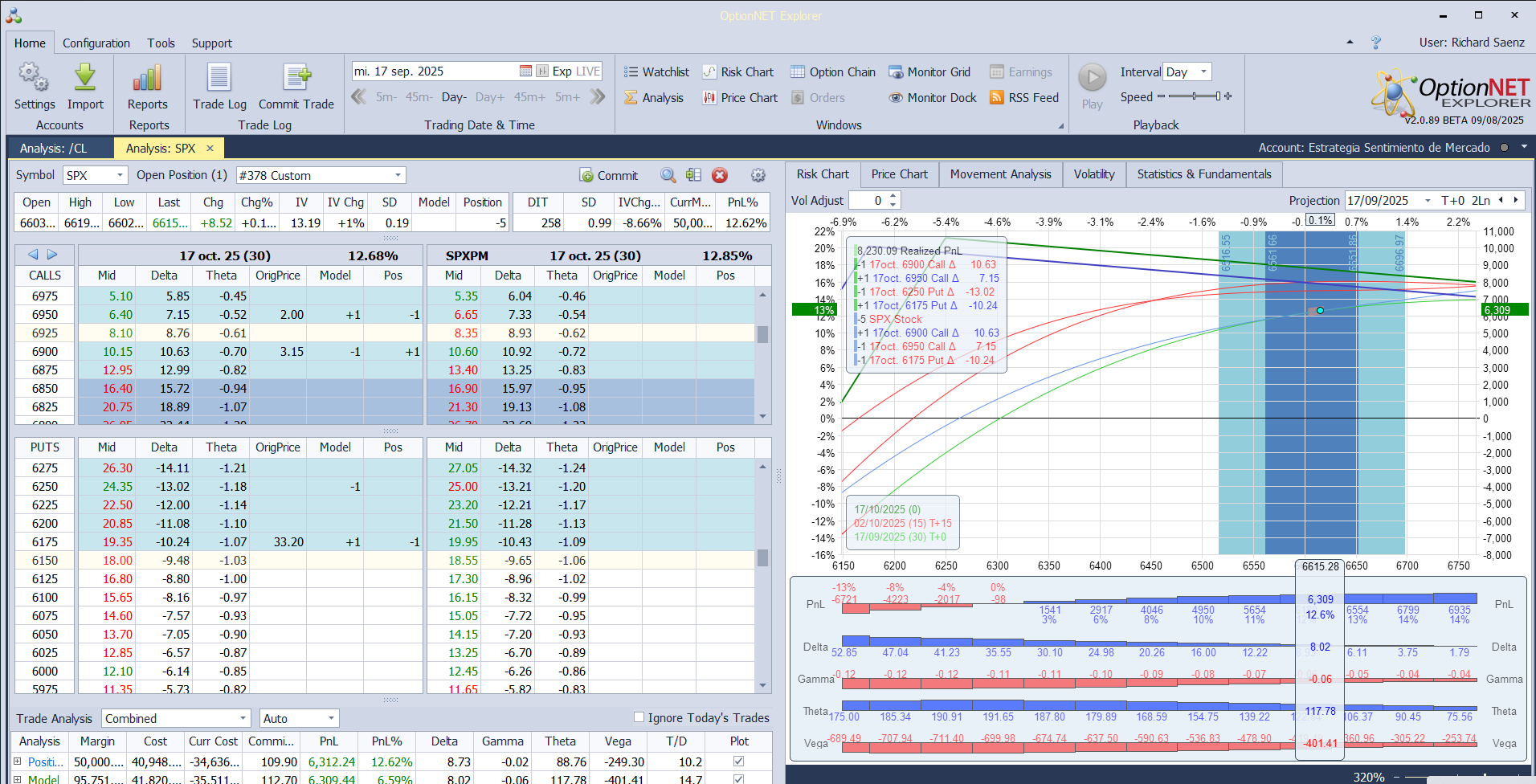1536x784 pixels.
Task: Switch to the Statistics & Fundamentals tab
Action: click(1204, 174)
